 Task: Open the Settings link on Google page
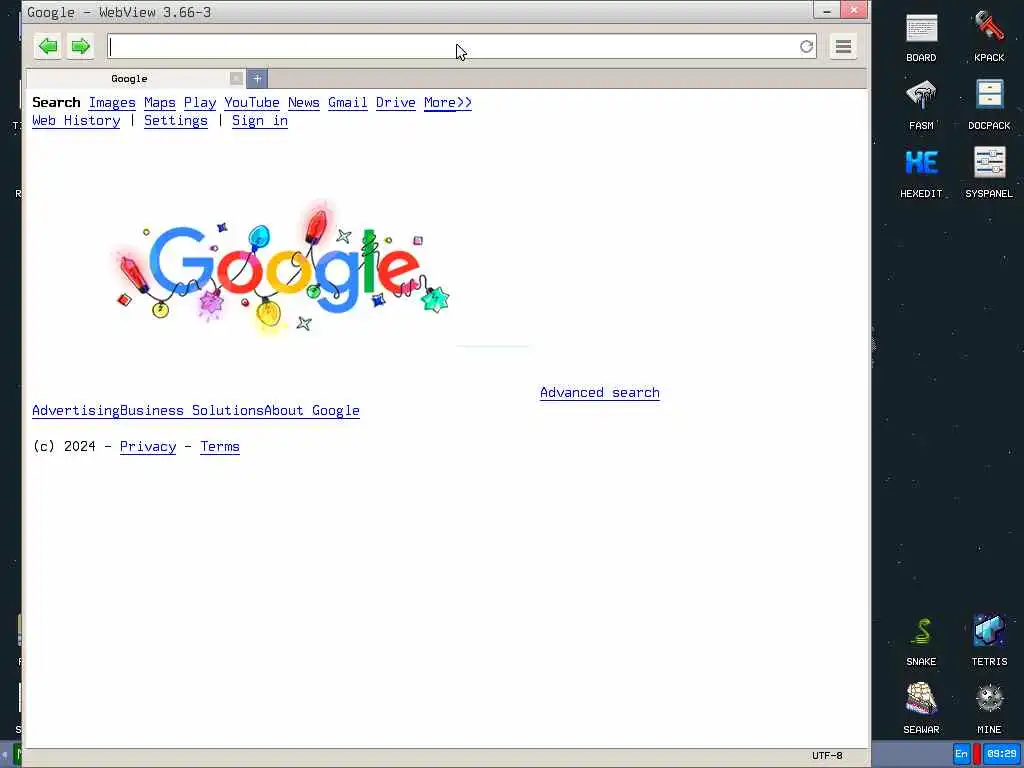tap(176, 121)
